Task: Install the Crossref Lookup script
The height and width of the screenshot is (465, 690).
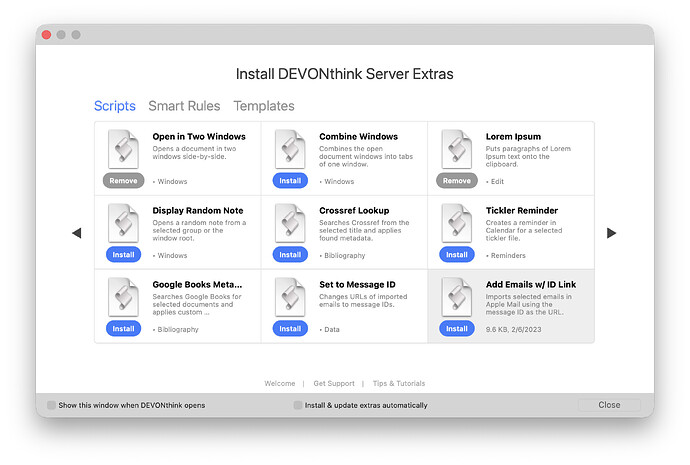Action: (x=290, y=255)
